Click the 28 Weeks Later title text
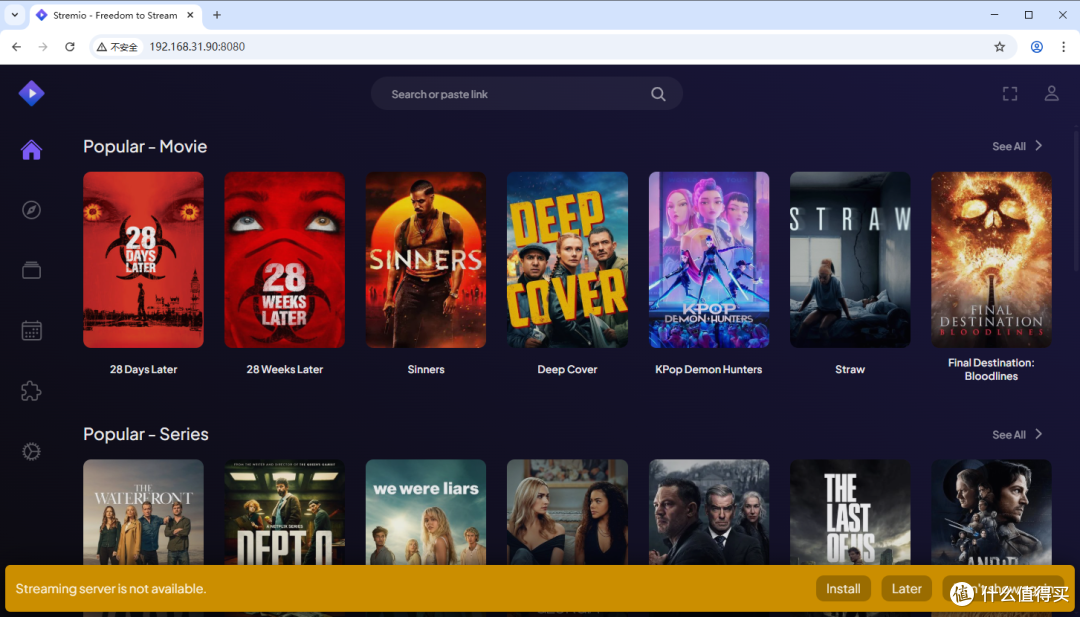 pos(284,369)
